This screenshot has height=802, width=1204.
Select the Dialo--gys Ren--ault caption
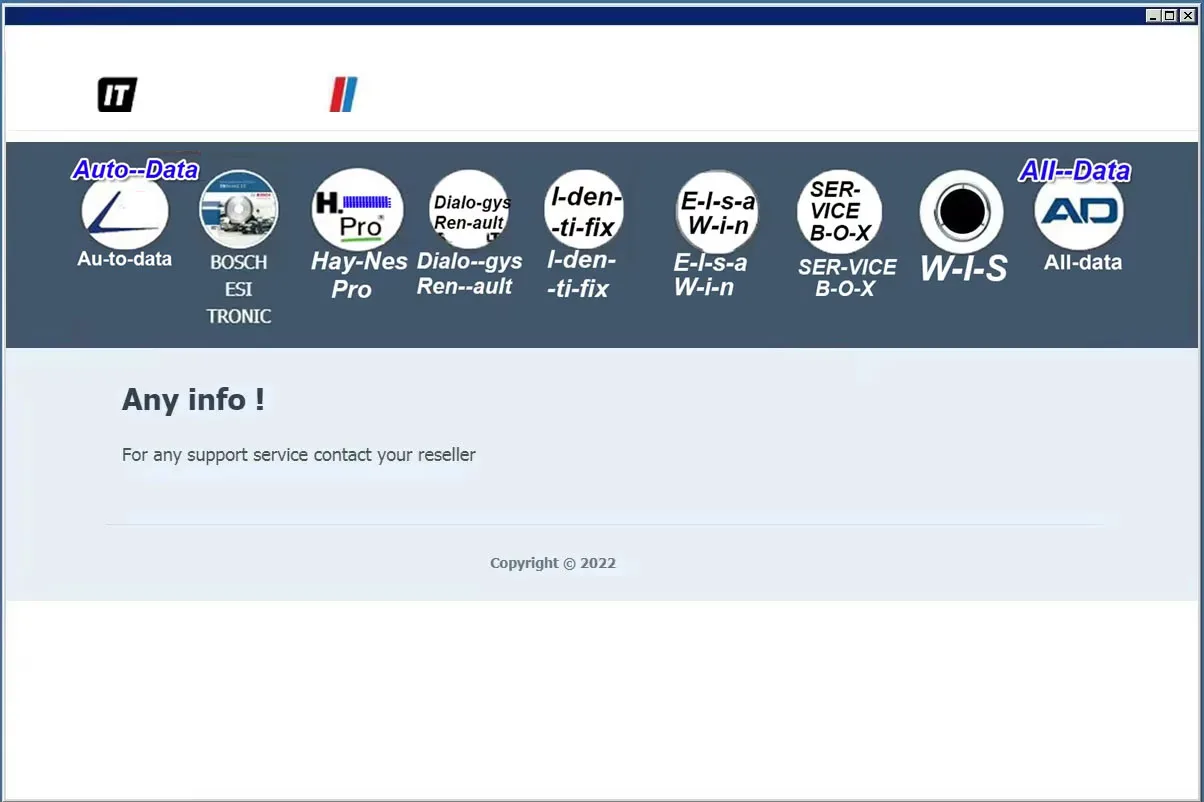[x=469, y=274]
